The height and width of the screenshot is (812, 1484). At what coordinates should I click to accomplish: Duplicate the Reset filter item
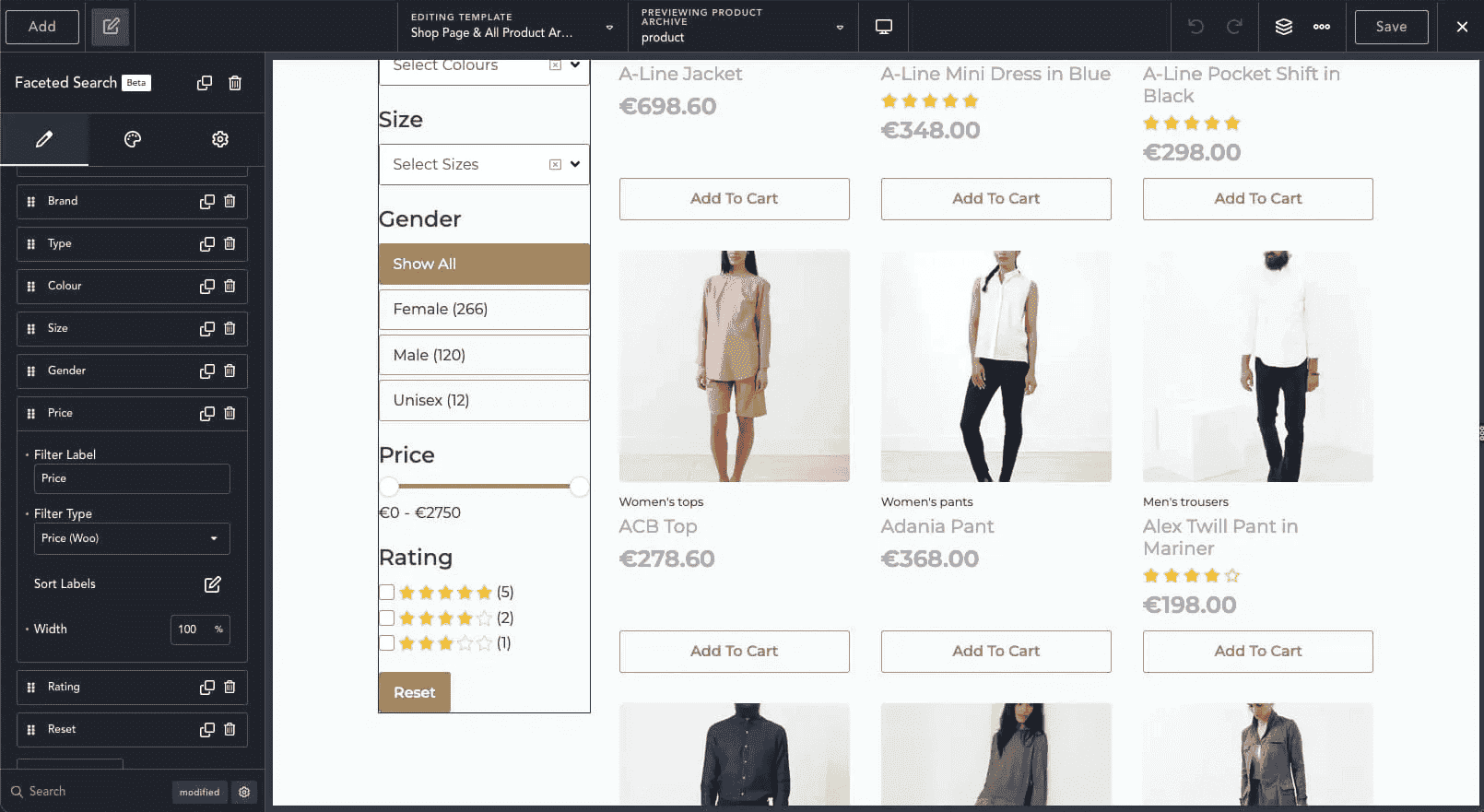(207, 729)
